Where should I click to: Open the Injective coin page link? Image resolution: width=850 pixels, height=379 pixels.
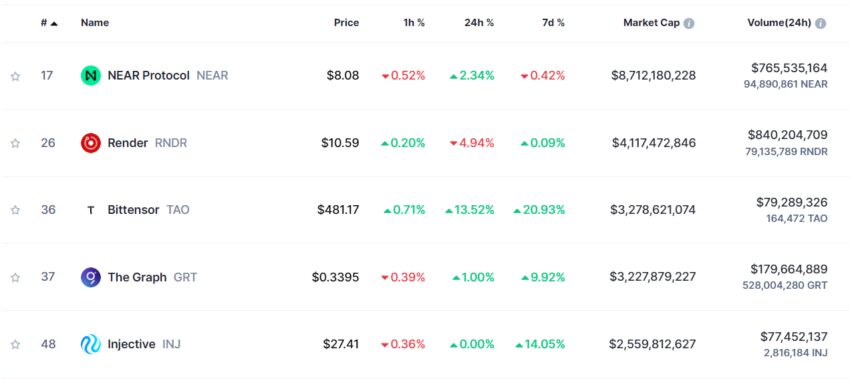[x=131, y=344]
